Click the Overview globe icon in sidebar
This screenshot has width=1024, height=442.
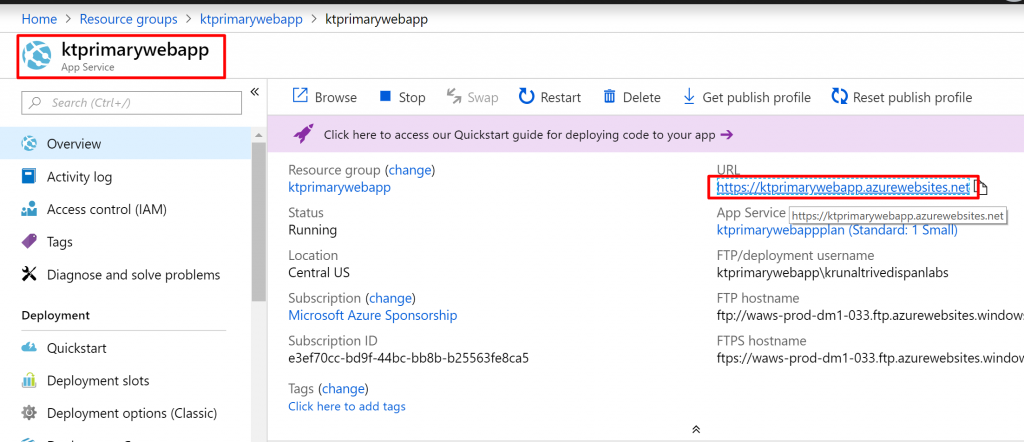coord(29,144)
